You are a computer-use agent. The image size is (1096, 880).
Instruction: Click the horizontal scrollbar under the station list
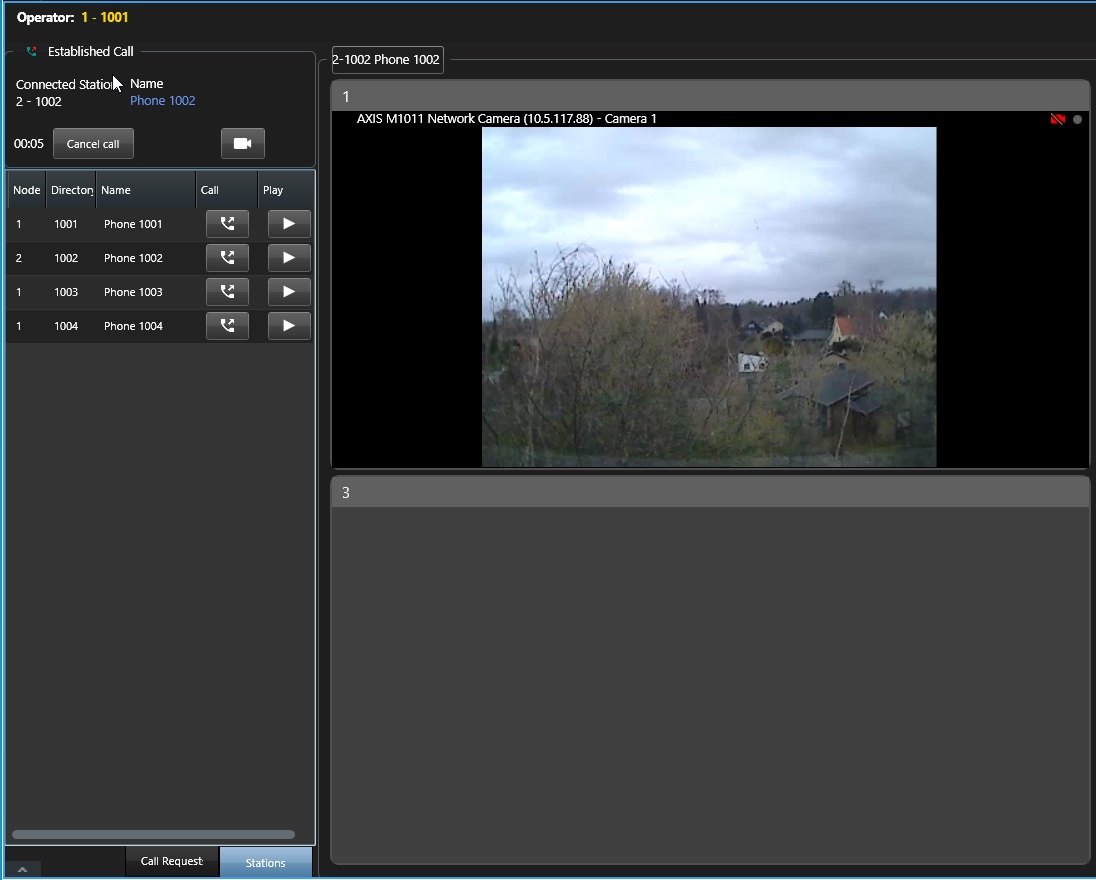153,834
